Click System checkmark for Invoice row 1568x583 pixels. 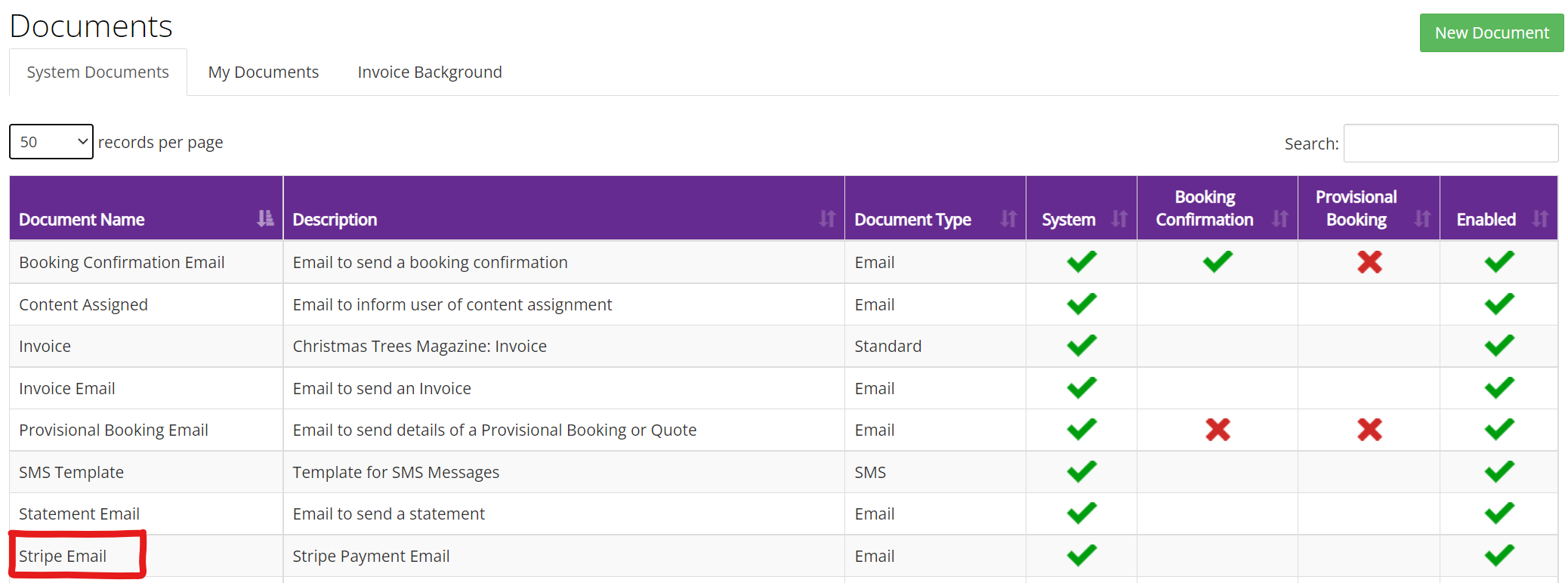pos(1082,346)
